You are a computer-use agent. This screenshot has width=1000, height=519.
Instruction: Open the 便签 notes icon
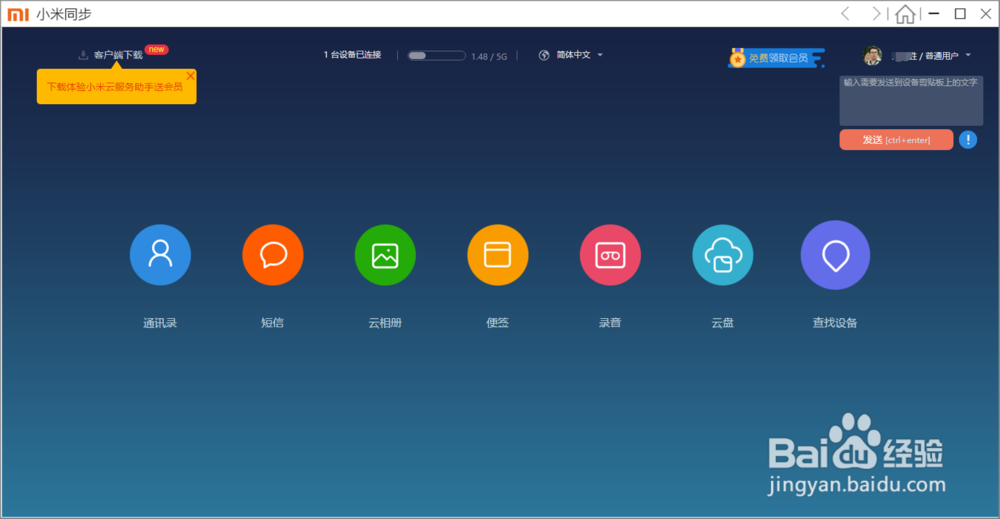click(x=497, y=255)
